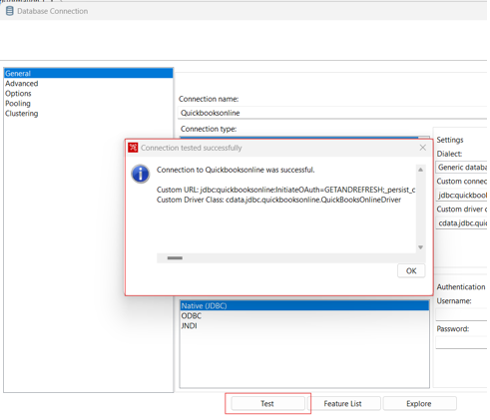Close the Connection tested successfully dialog

[423, 148]
